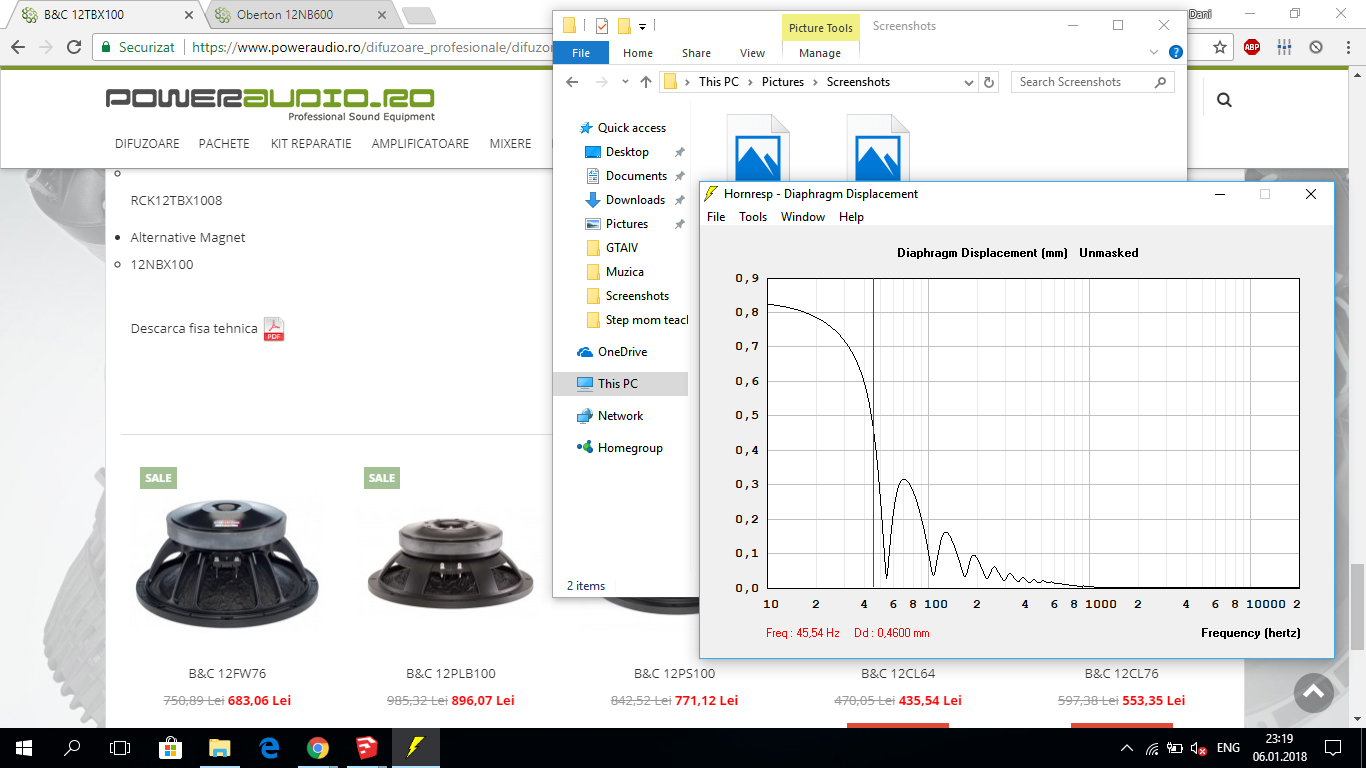
Task: Expand the Quick access tree node
Action: pyautogui.click(x=567, y=128)
